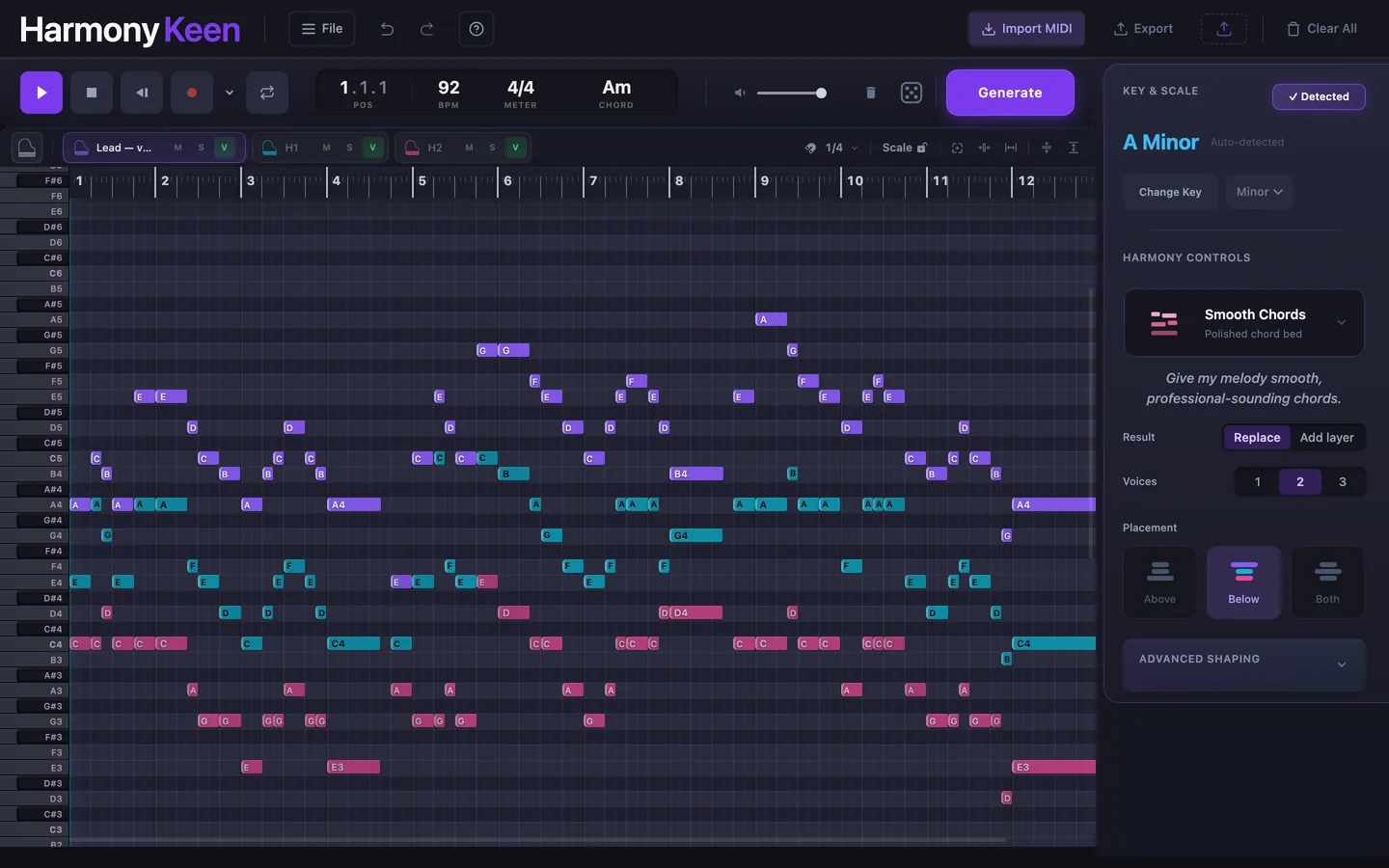Toggle visibility V on Lead track
The image size is (1389, 868).
[224, 148]
